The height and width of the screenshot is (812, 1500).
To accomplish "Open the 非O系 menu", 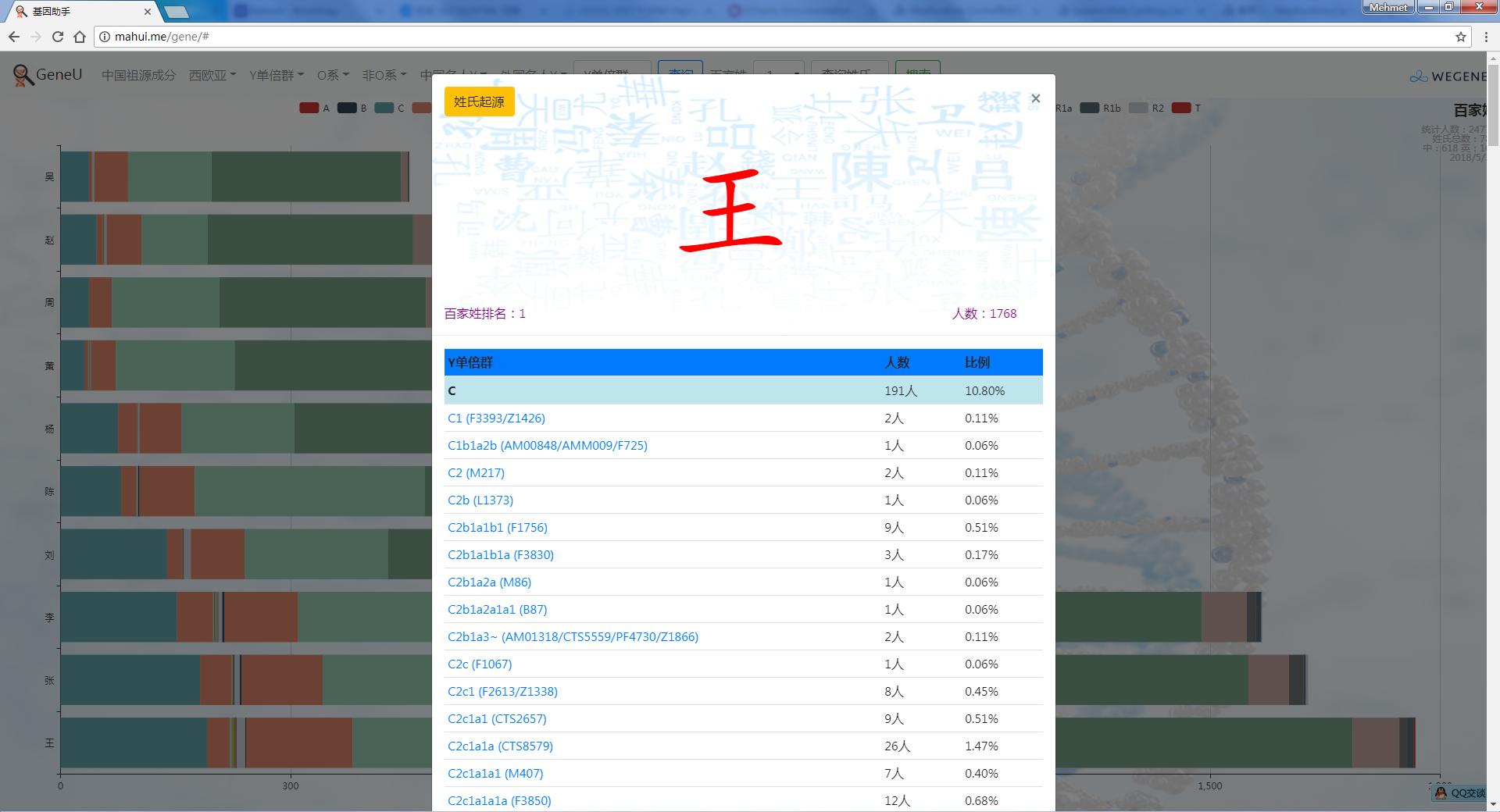I will click(384, 75).
